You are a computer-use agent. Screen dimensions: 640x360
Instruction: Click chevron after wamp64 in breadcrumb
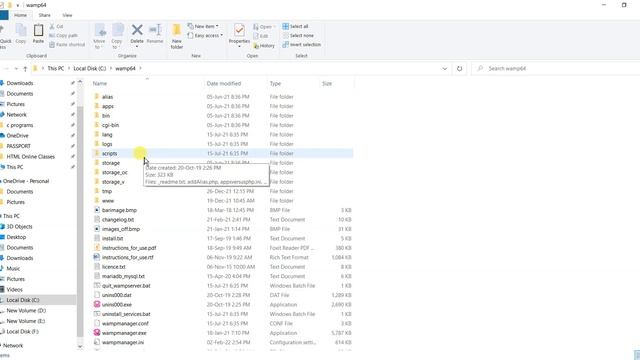[x=140, y=68]
